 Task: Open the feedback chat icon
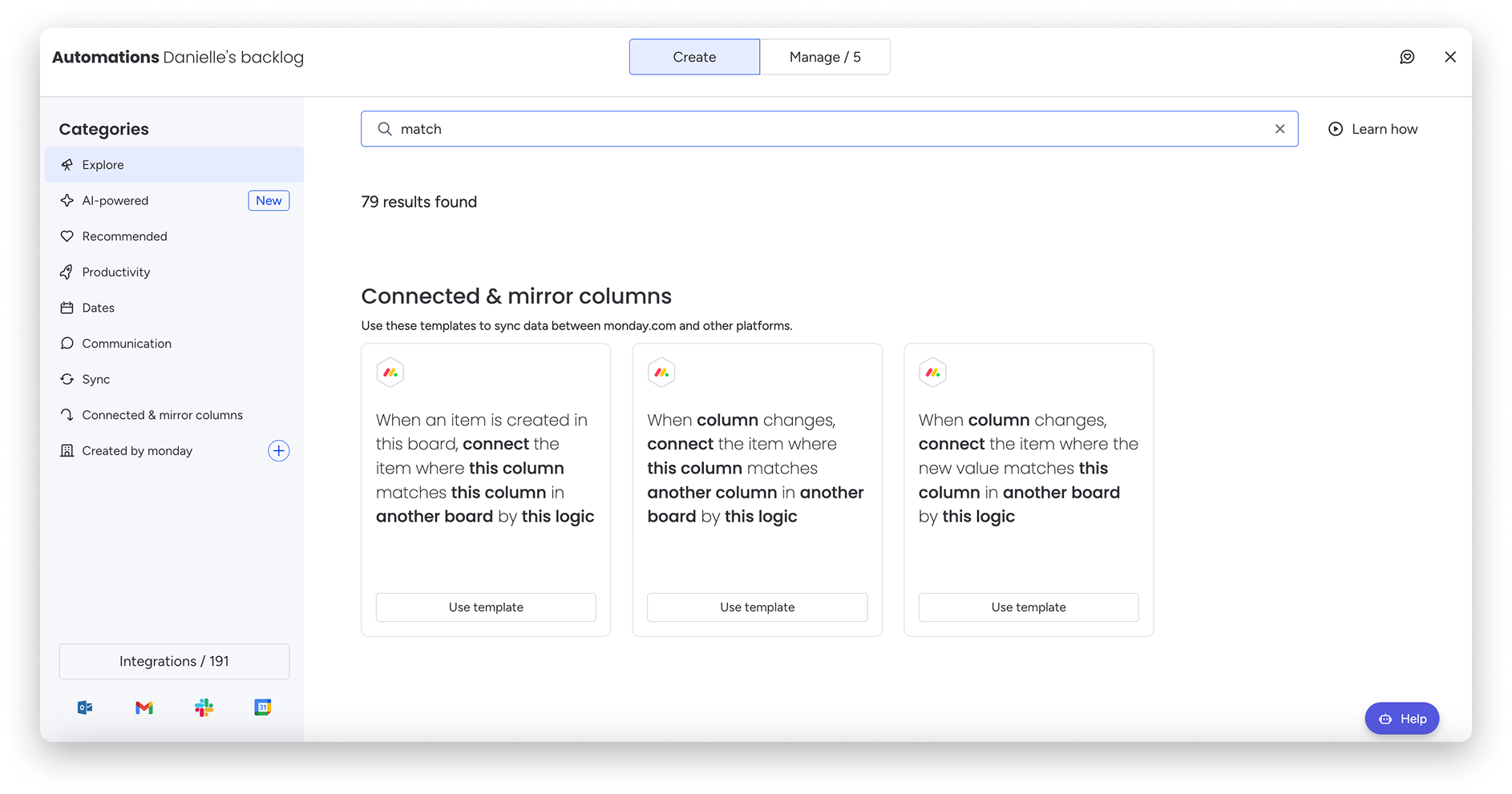point(1407,57)
